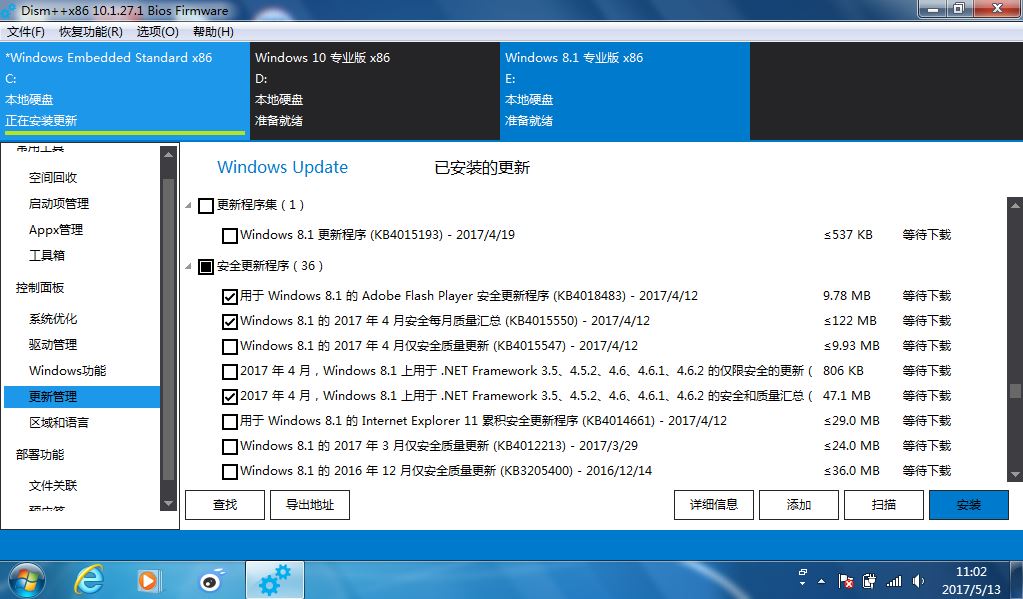The image size is (1023, 599).
Task: Check the KB4015547 security-only update
Action: click(x=230, y=346)
